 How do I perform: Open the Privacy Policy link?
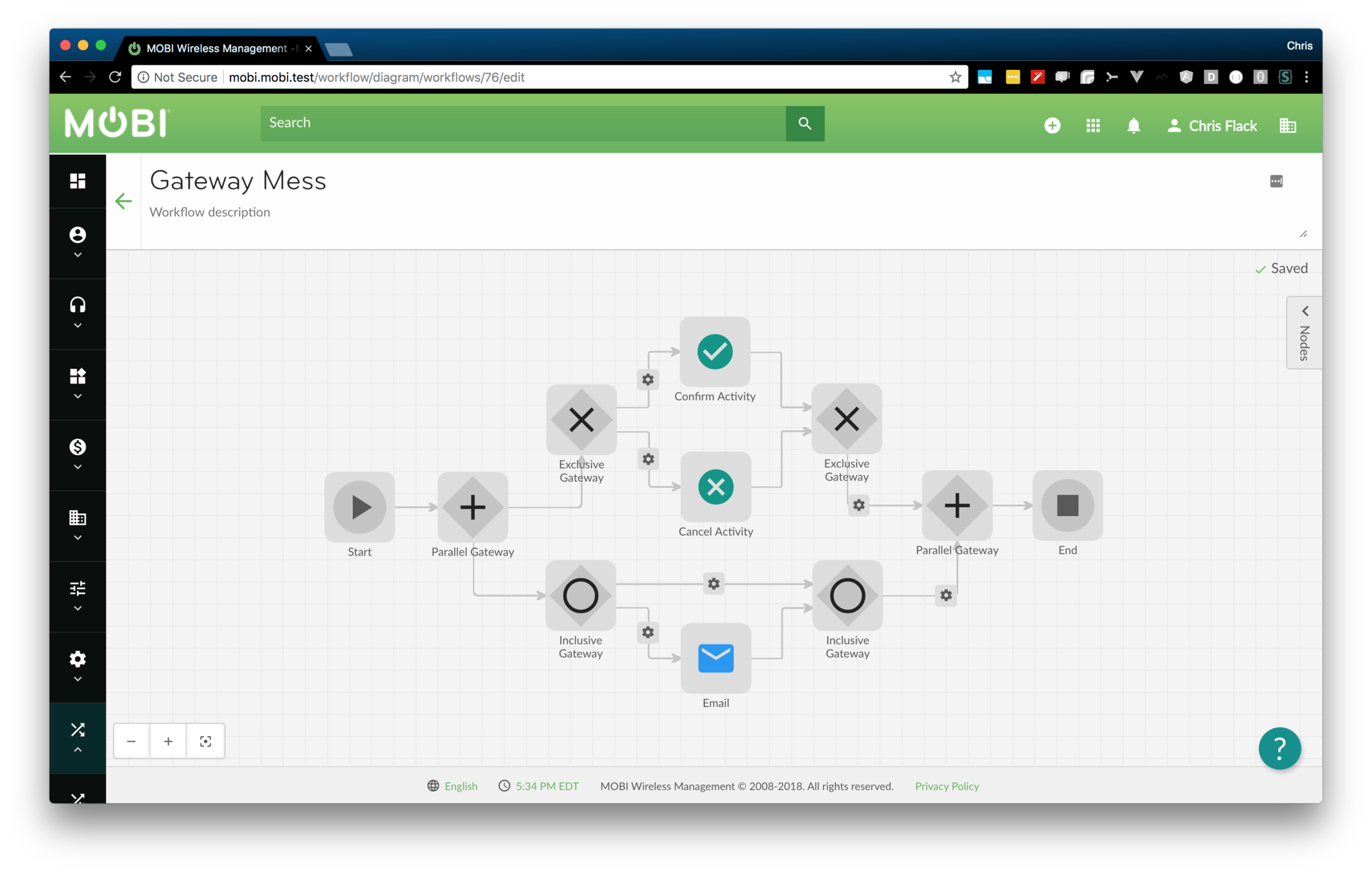coord(947,786)
